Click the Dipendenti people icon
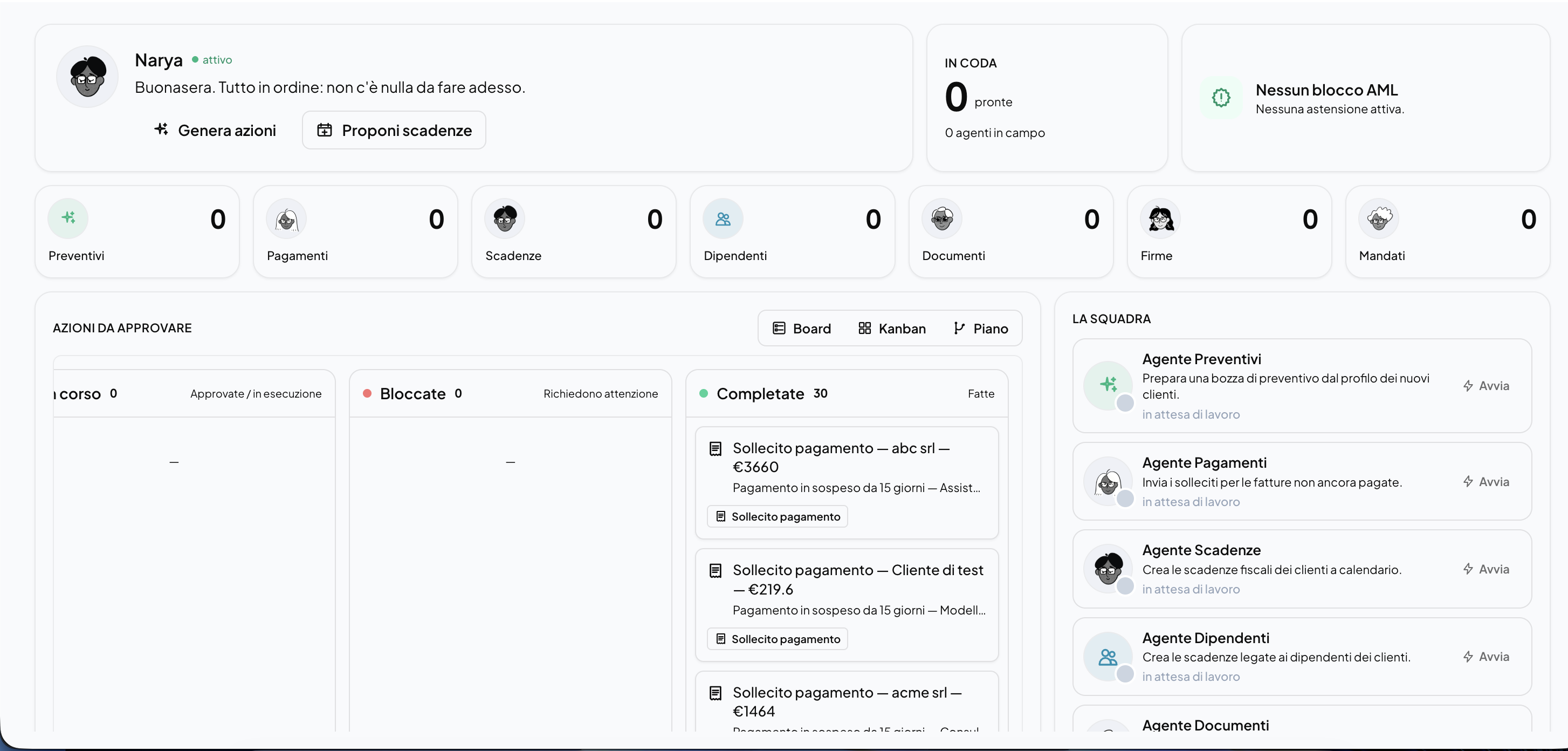Screen dimensions: 1568x751 pyautogui.click(x=723, y=218)
